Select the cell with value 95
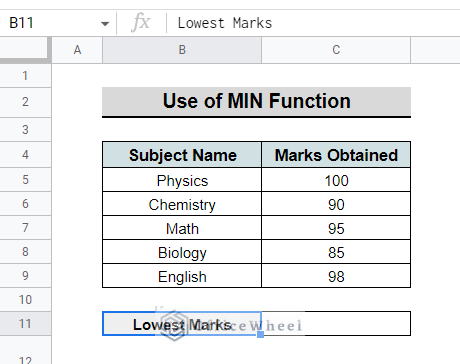Viewport: 460px width, 364px height. (336, 228)
